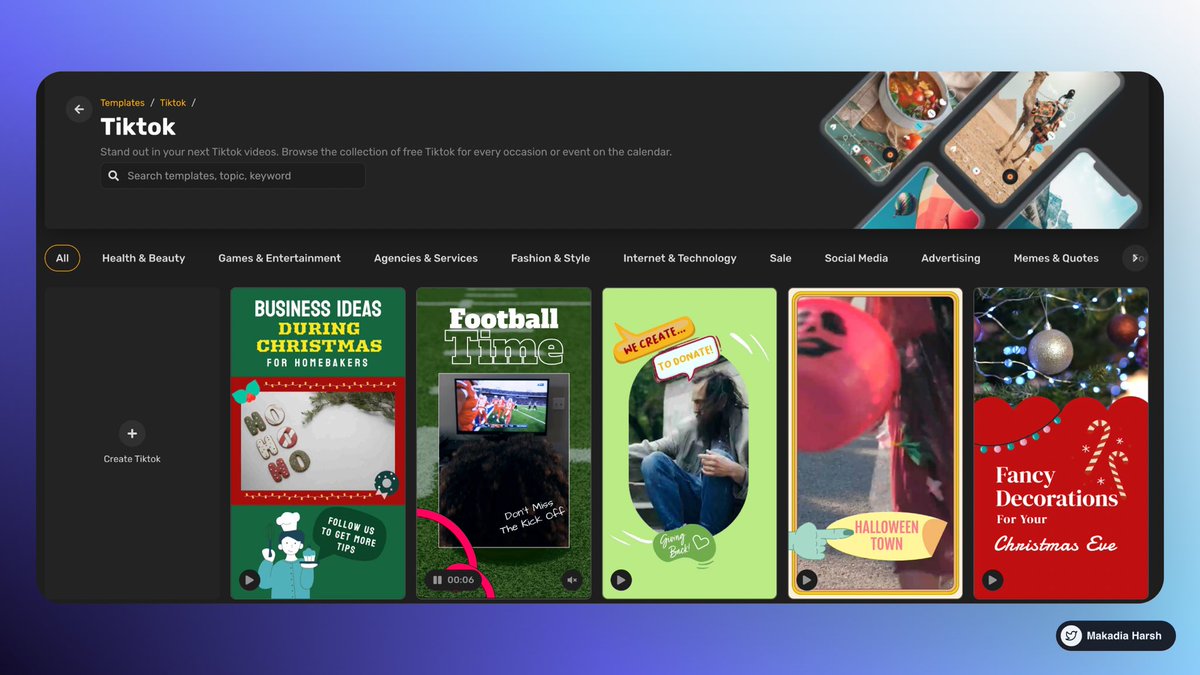Viewport: 1200px width, 675px height.
Task: Click the 00:06 timer on Football Time
Action: pos(461,580)
